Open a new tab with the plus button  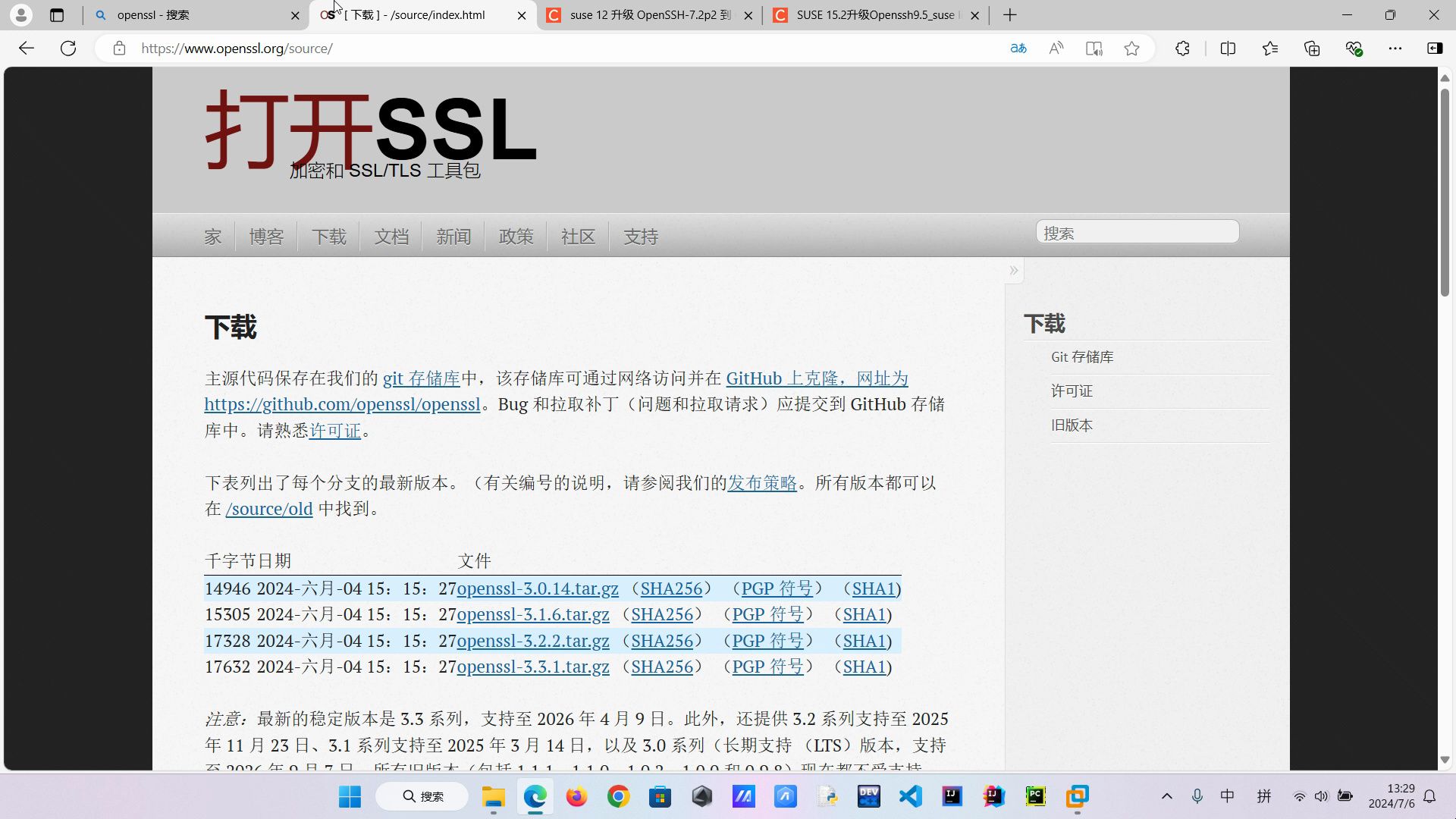click(1009, 15)
